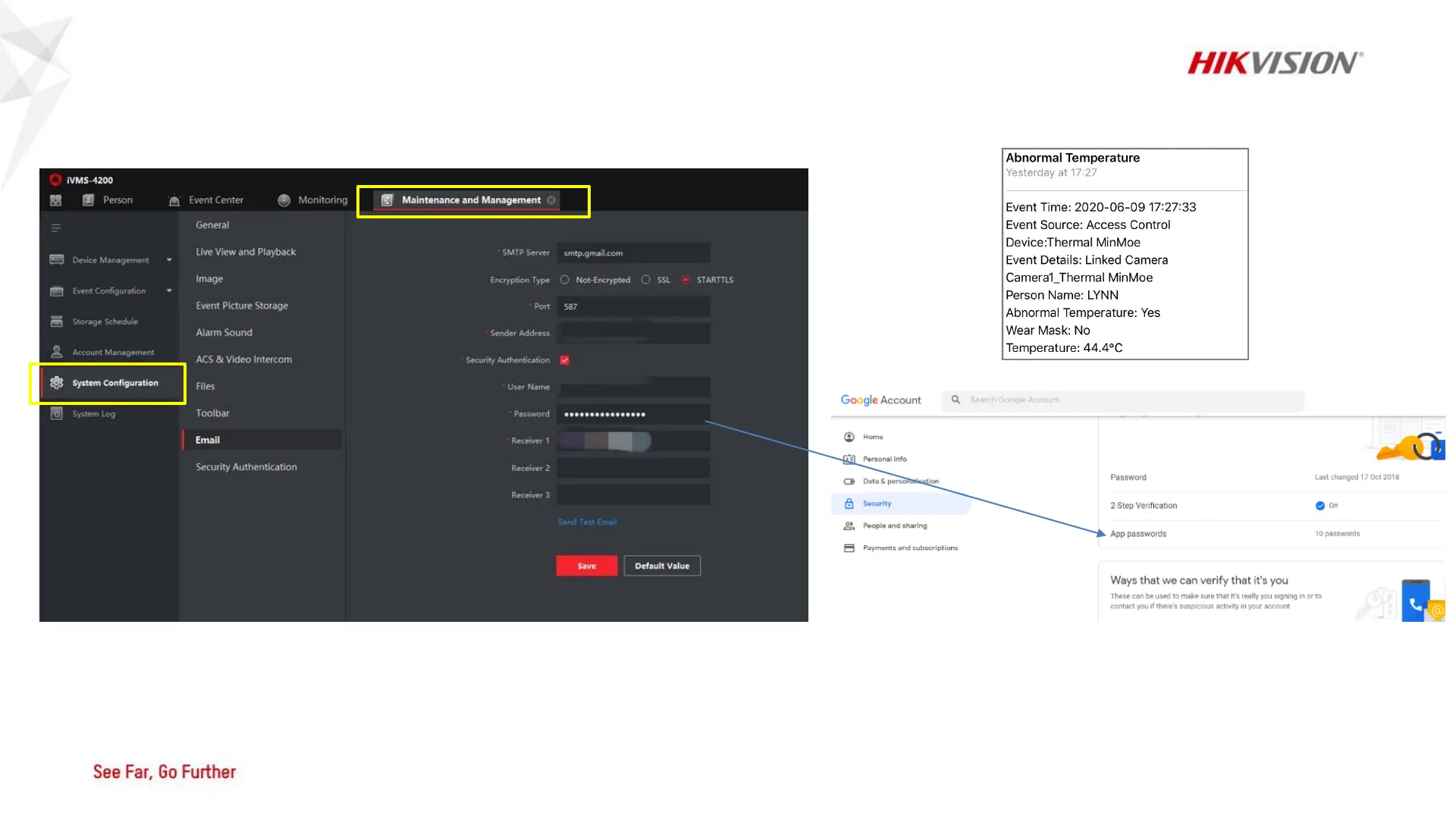Select Not-Encrypted encryption type
This screenshot has width=1456, height=819.
pyautogui.click(x=565, y=280)
